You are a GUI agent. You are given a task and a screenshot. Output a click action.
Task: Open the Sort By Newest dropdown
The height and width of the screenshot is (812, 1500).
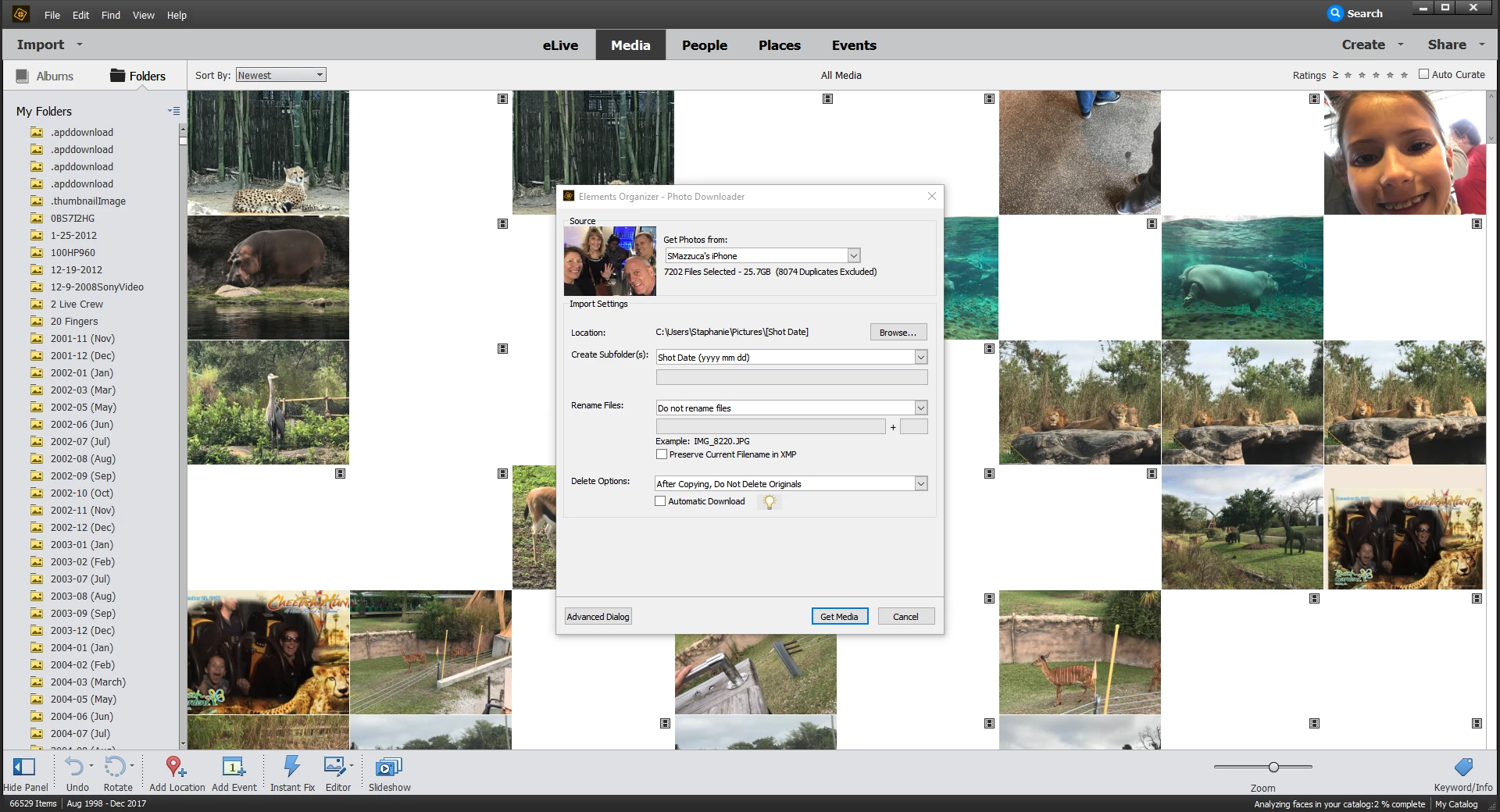tap(281, 75)
